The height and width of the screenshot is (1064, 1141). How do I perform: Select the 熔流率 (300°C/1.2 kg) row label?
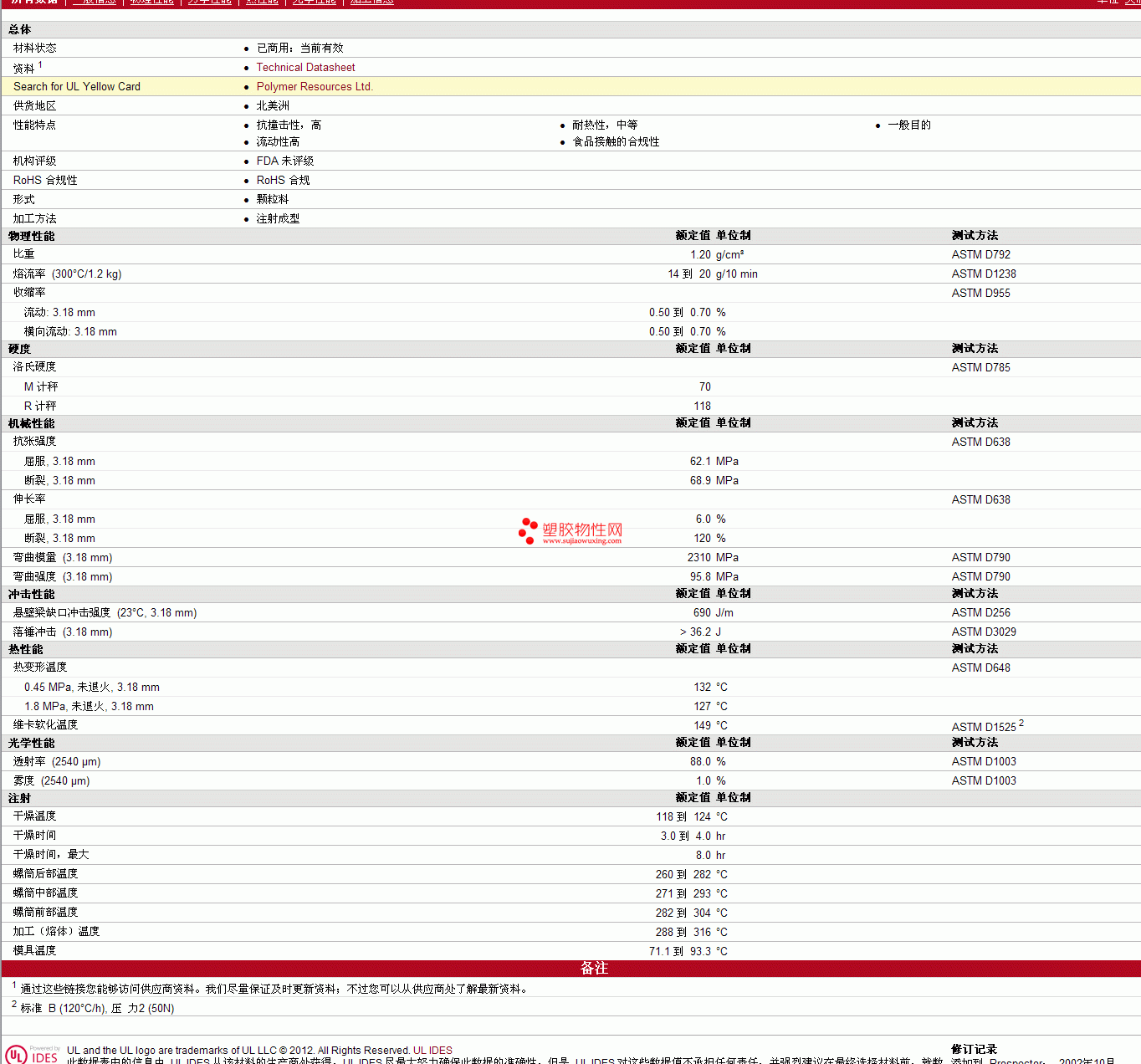[68, 274]
